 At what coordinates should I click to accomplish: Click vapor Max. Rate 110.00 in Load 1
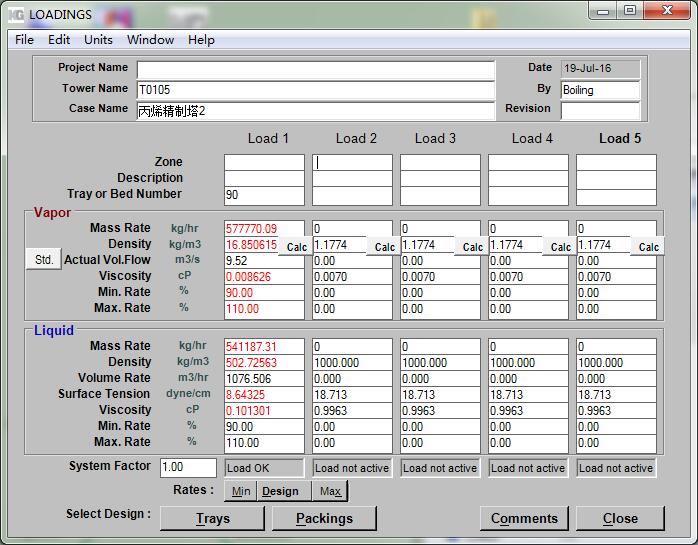(264, 309)
